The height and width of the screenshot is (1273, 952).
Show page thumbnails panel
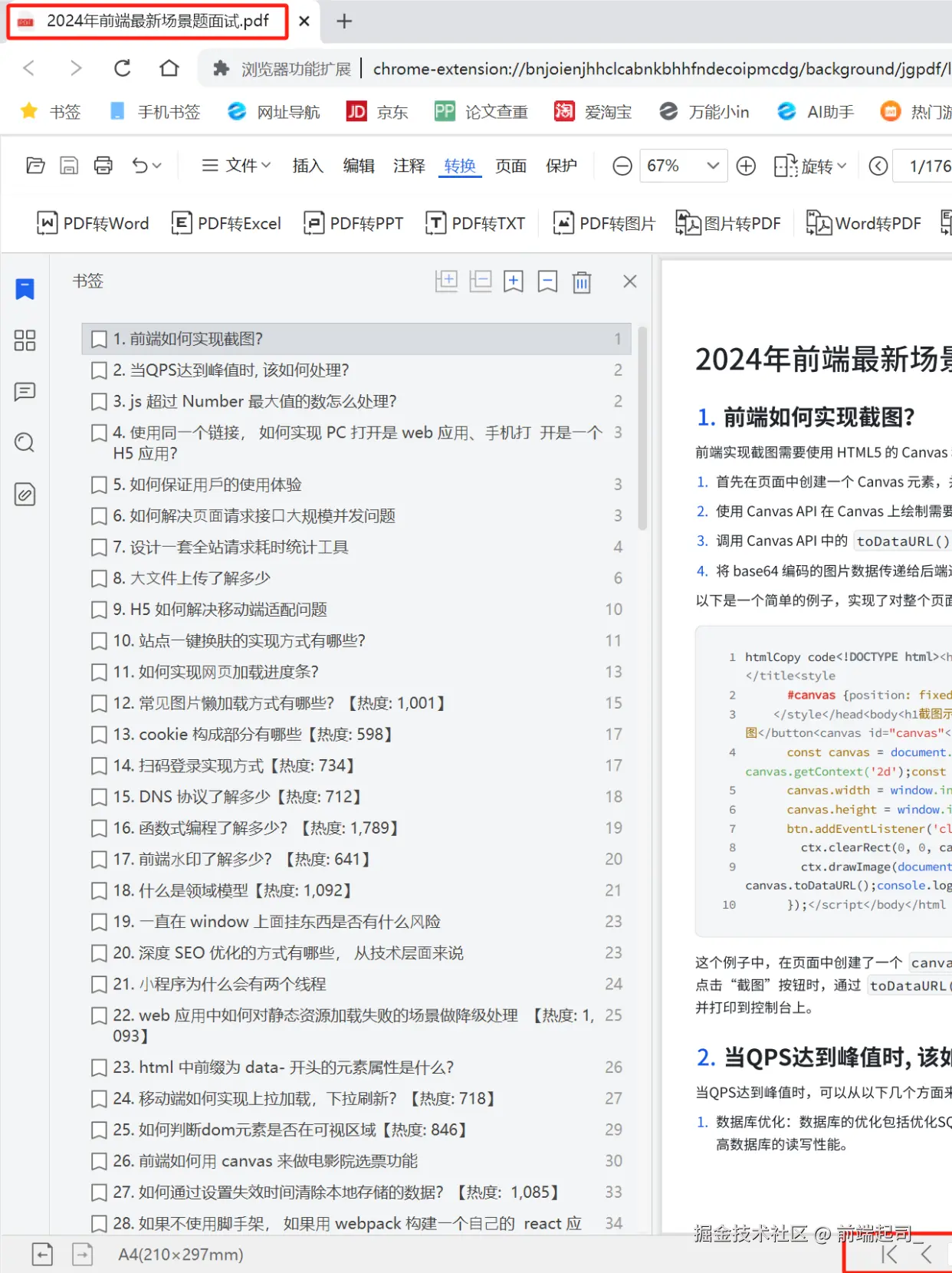[25, 340]
